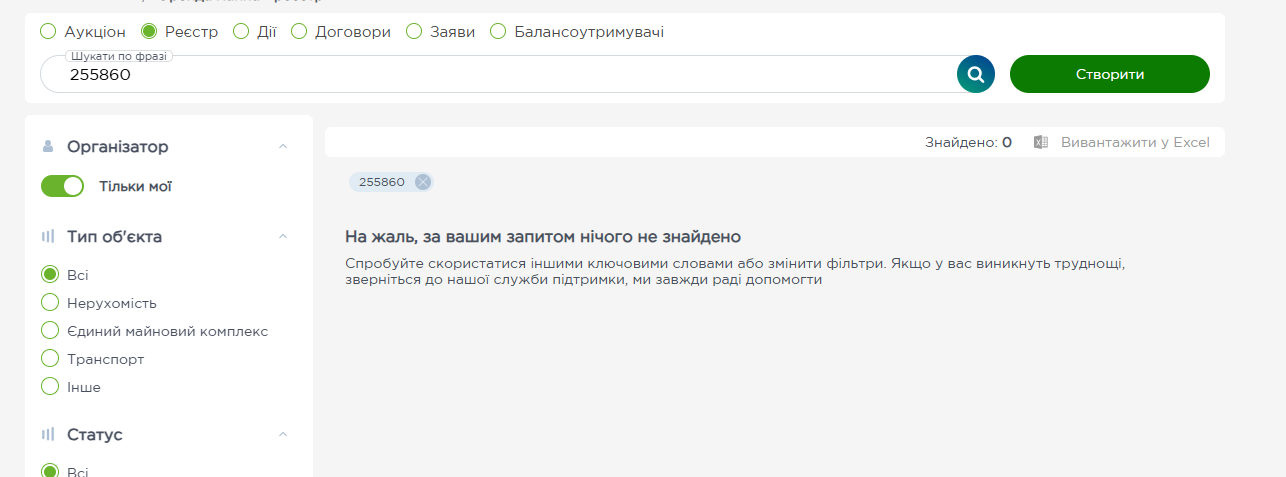The height and width of the screenshot is (477, 1286).
Task: Click the Створити button
Action: click(x=1110, y=74)
